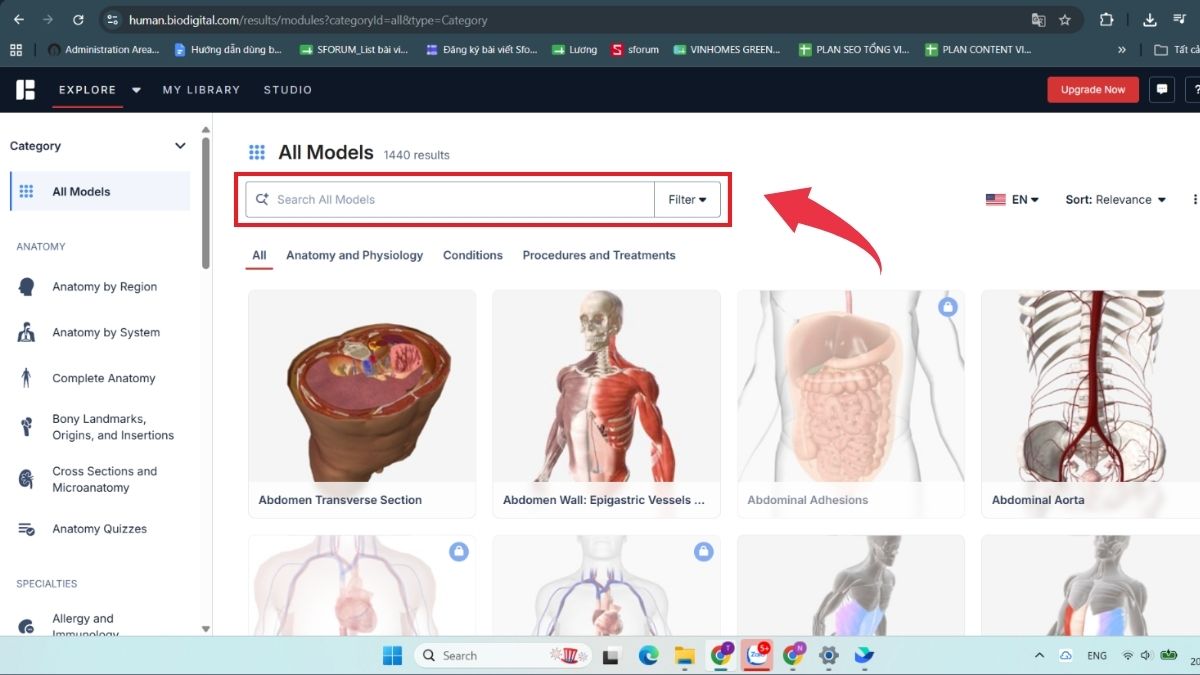Open the chat feedback icon in header

coord(1161,89)
